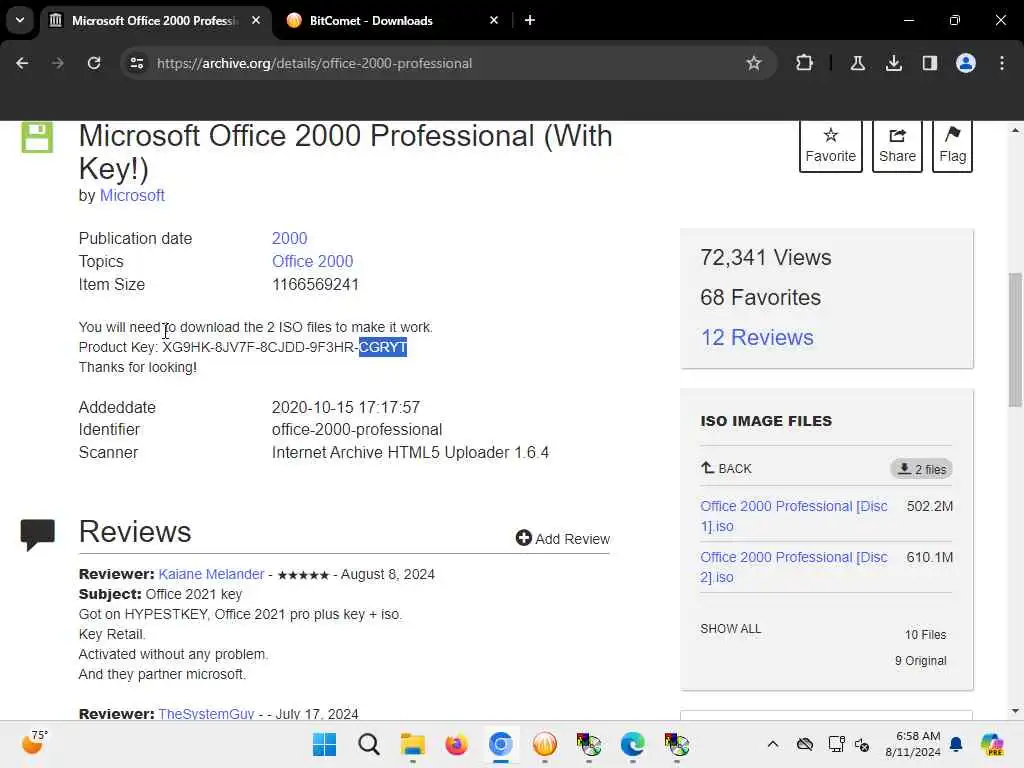Image resolution: width=1024 pixels, height=768 pixels.
Task: Open File Explorer from taskbar
Action: point(412,744)
